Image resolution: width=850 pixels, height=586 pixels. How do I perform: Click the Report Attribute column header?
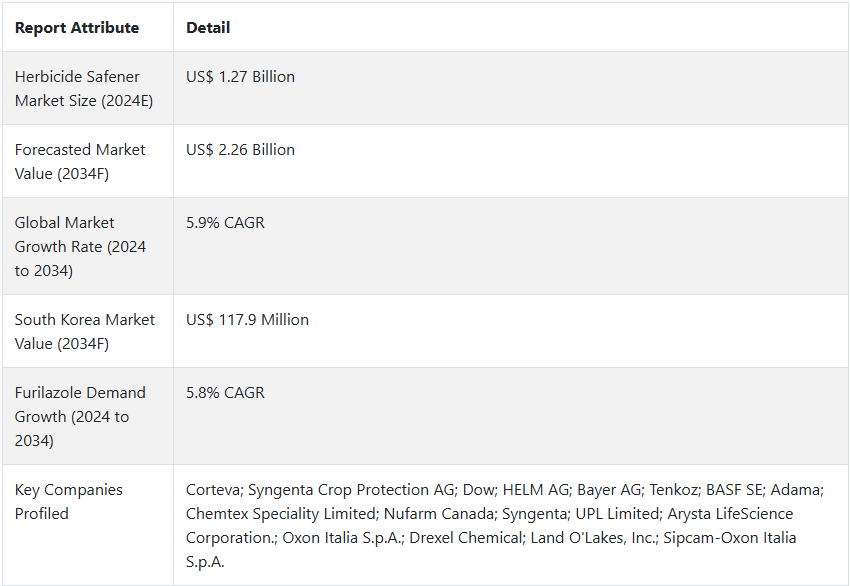(76, 28)
